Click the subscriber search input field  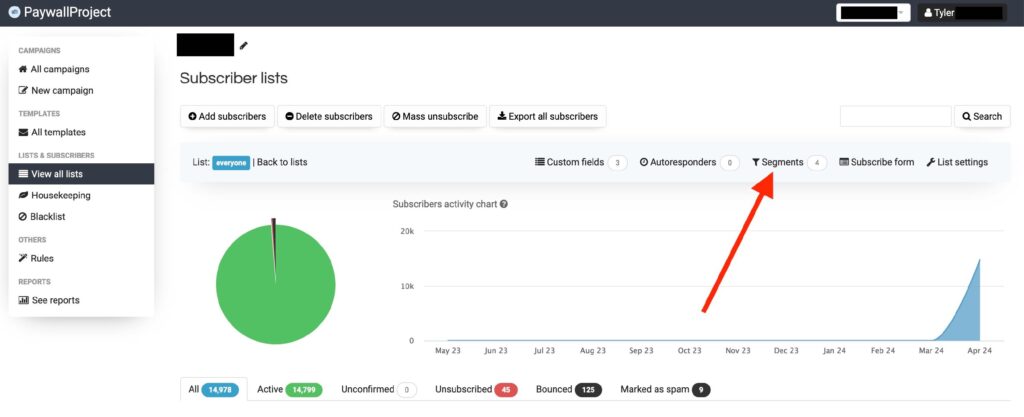tap(895, 116)
